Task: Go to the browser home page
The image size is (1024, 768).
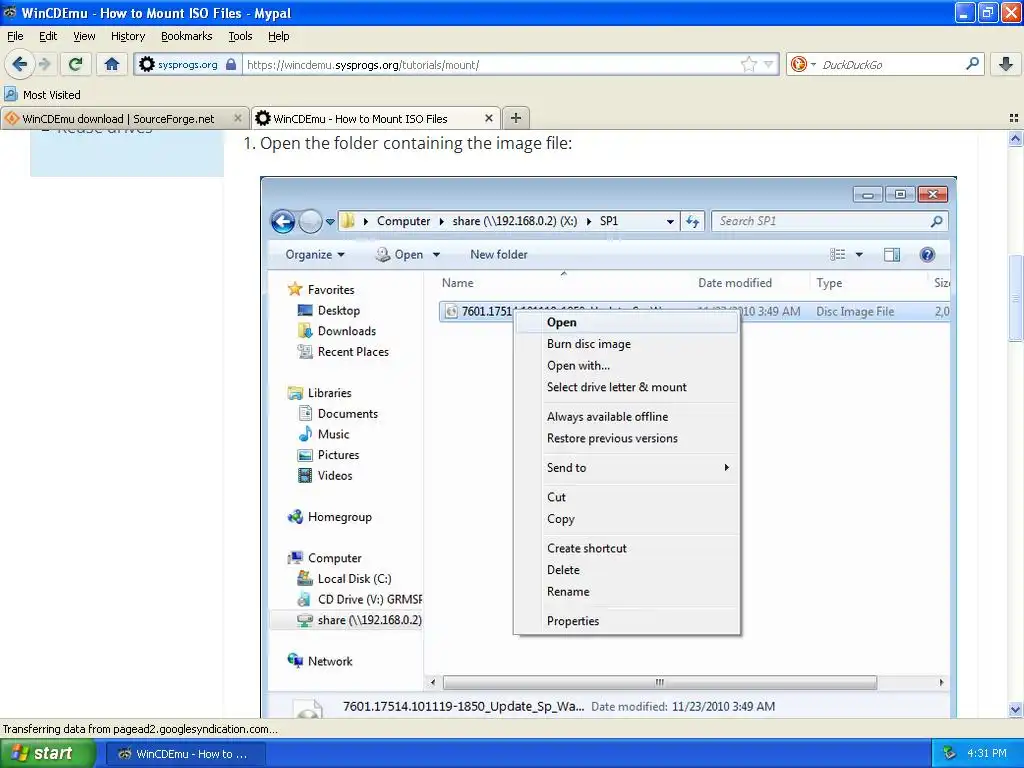Action: pyautogui.click(x=112, y=64)
